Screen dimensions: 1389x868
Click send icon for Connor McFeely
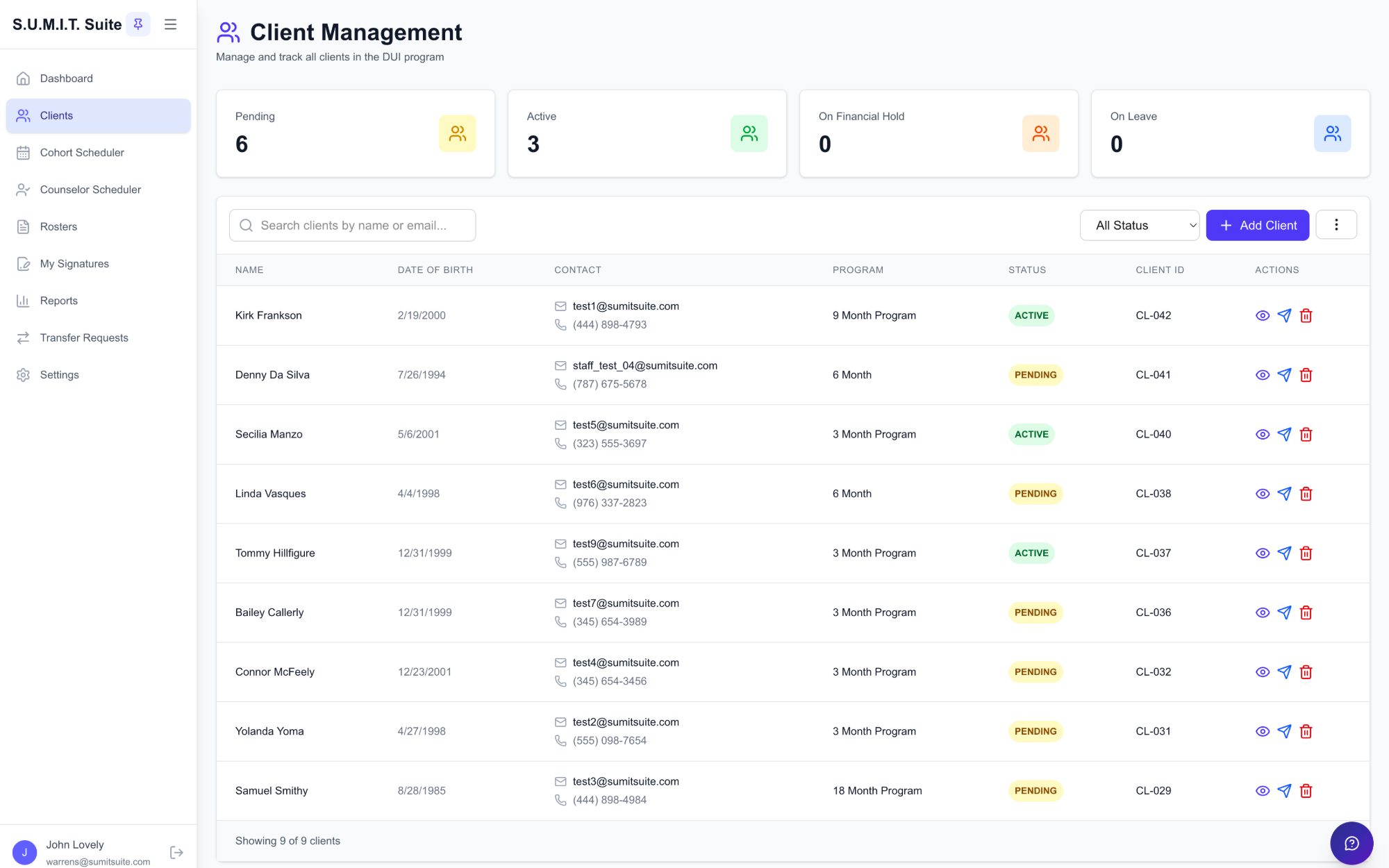[x=1284, y=672]
